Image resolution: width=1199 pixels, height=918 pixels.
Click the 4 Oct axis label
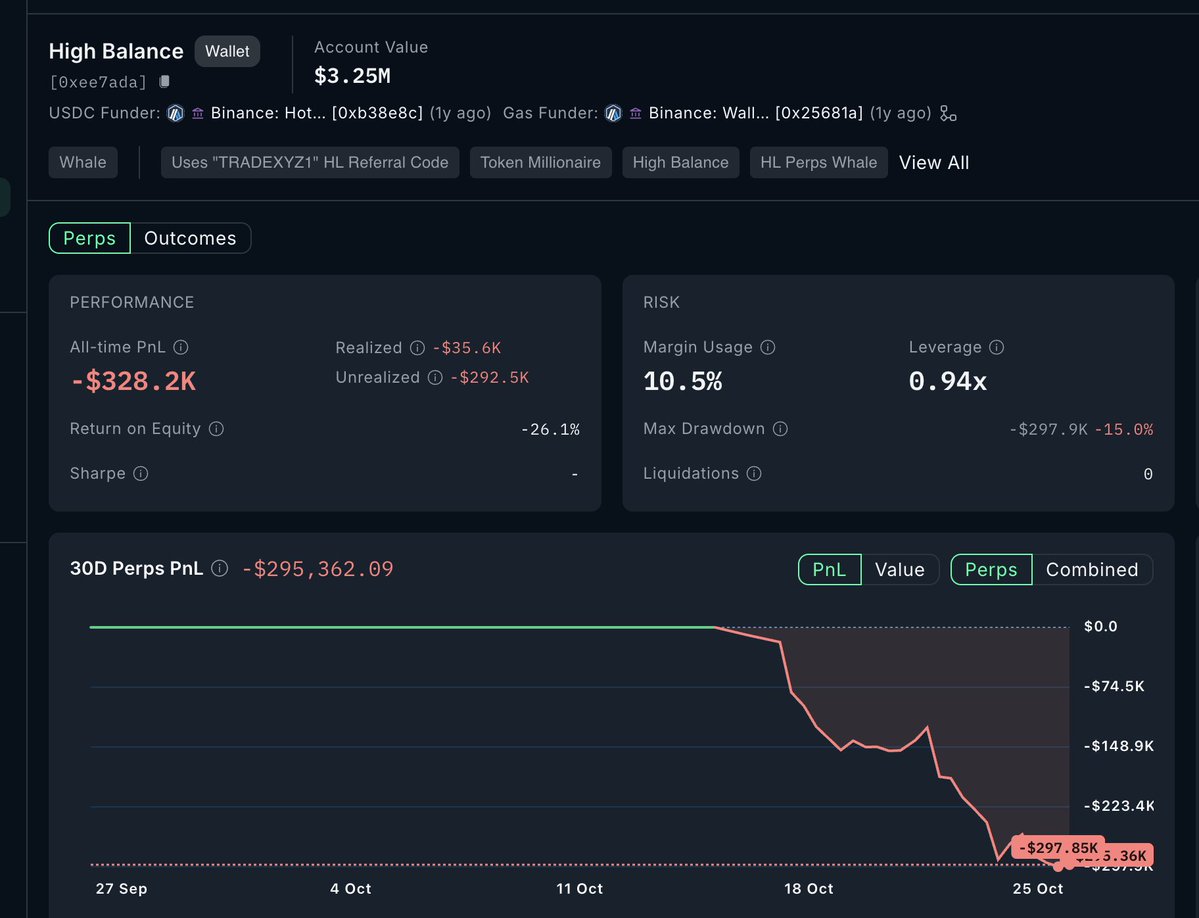click(x=350, y=889)
